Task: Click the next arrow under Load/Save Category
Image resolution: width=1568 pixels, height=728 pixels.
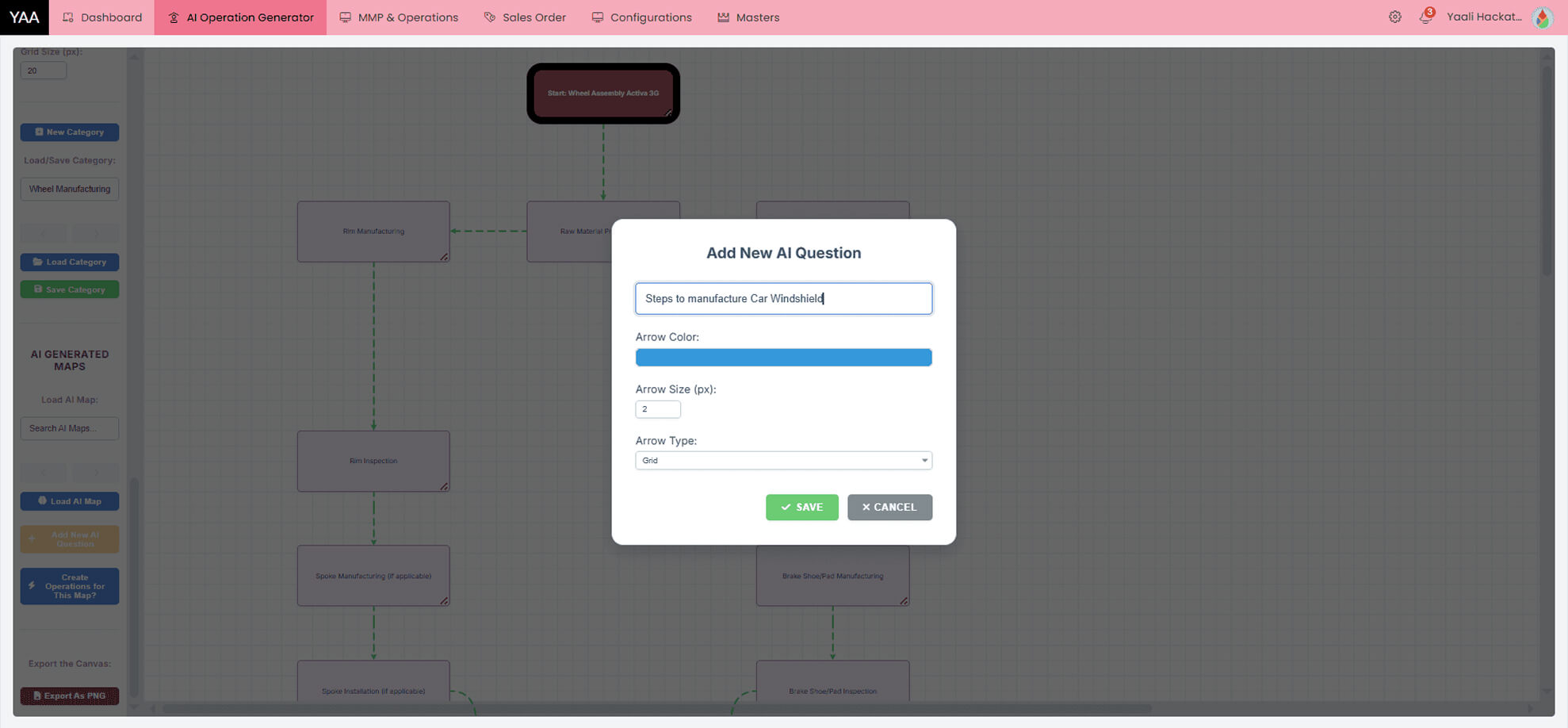Action: [97, 232]
